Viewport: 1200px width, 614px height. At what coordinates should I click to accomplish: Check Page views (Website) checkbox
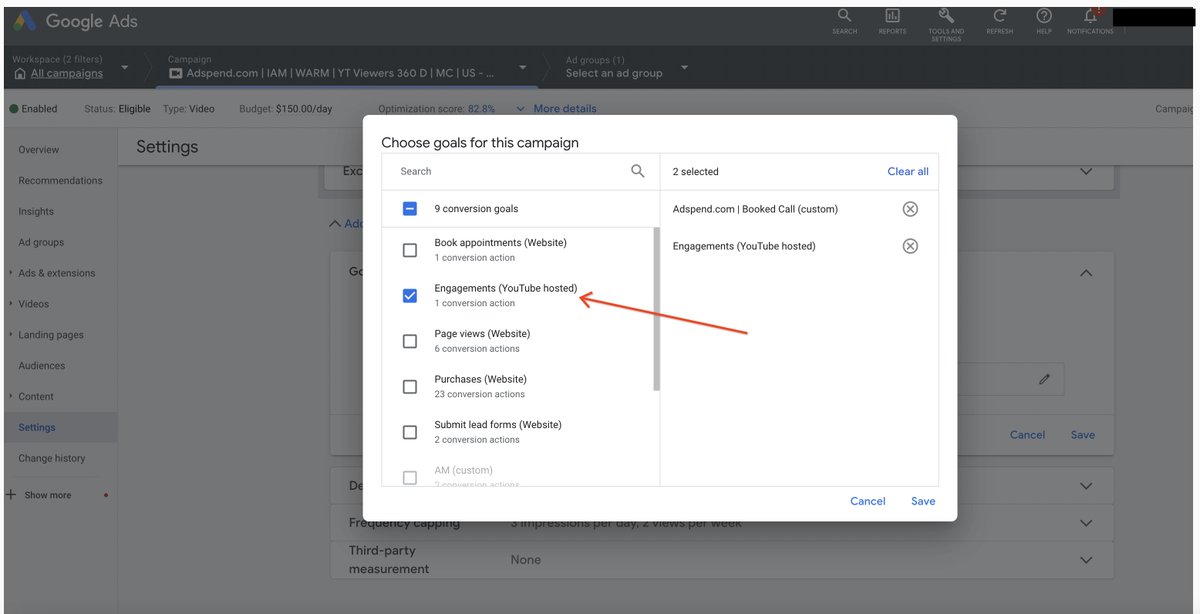coord(409,341)
